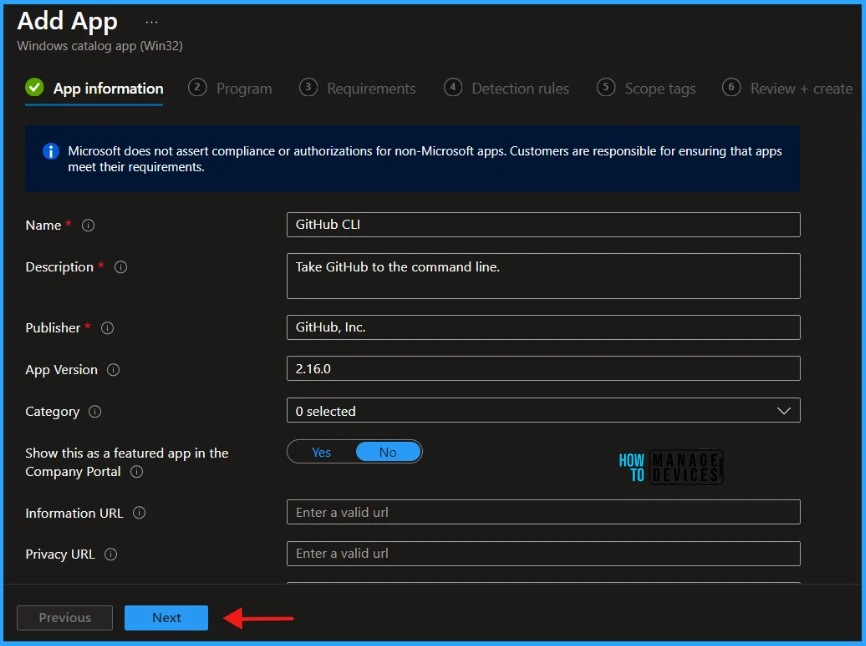The image size is (866, 646).
Task: Click the Name field containing GitHub CLI
Action: (543, 225)
